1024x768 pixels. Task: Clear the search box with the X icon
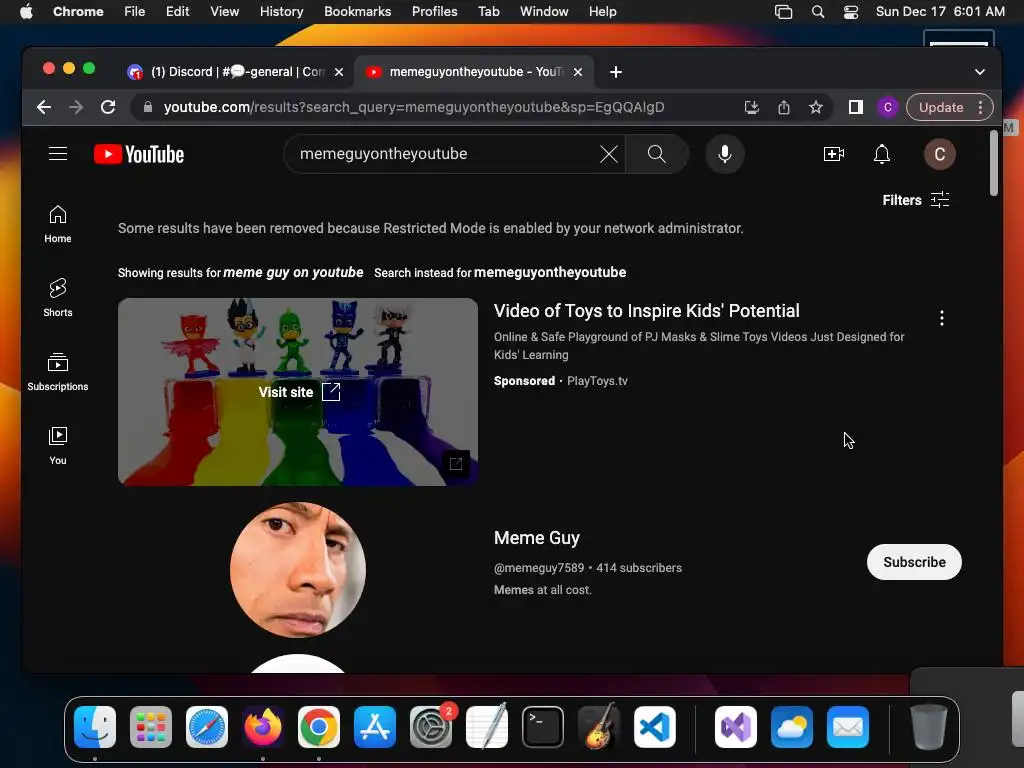[x=609, y=154]
